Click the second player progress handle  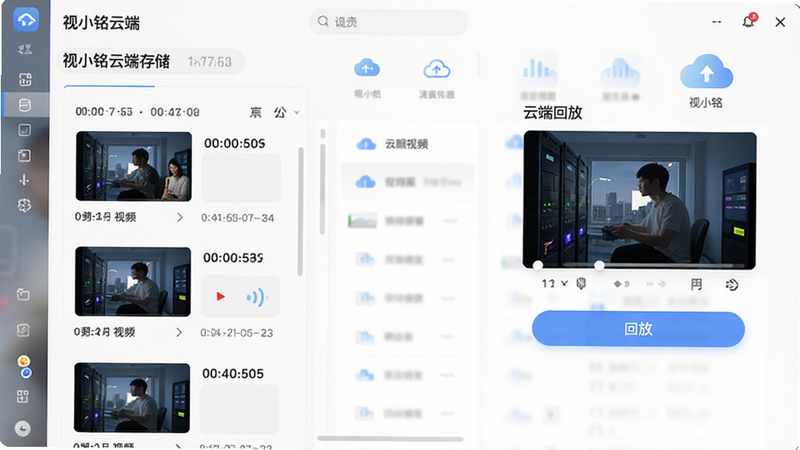click(x=599, y=265)
